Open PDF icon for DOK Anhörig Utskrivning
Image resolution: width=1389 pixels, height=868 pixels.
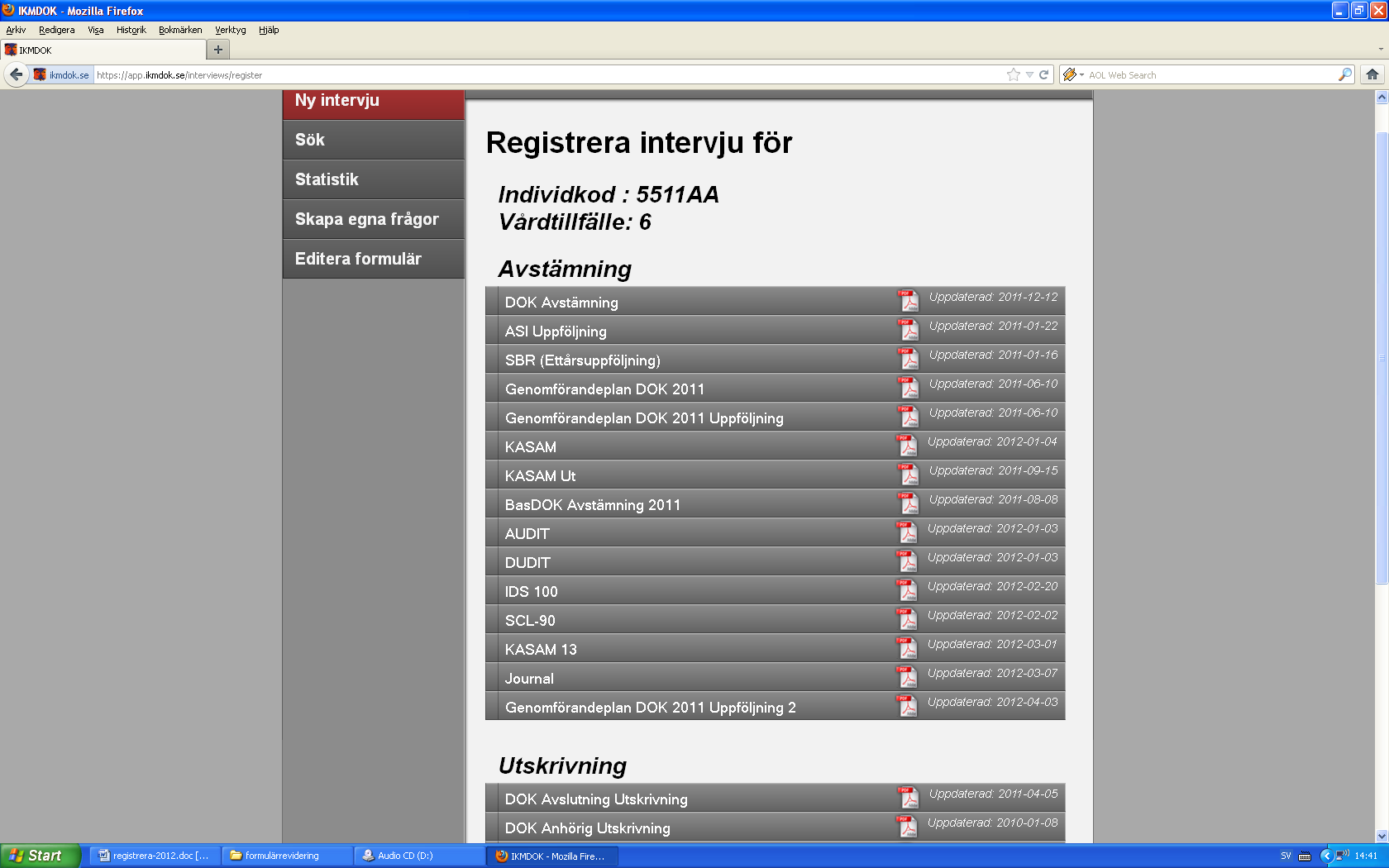[x=908, y=827]
